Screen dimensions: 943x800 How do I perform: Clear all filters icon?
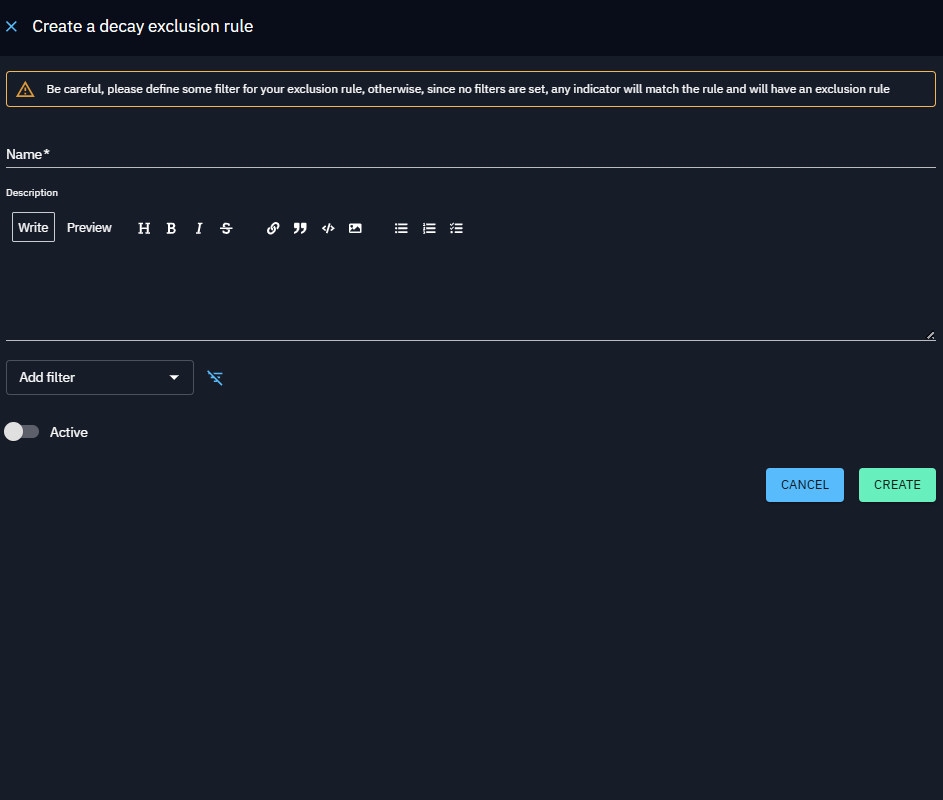click(215, 377)
